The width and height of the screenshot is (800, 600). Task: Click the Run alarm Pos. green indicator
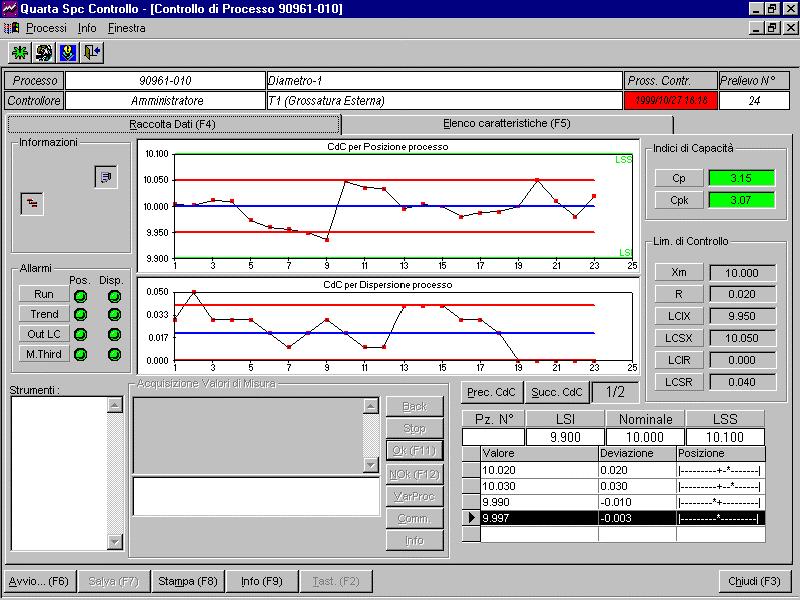click(x=80, y=295)
